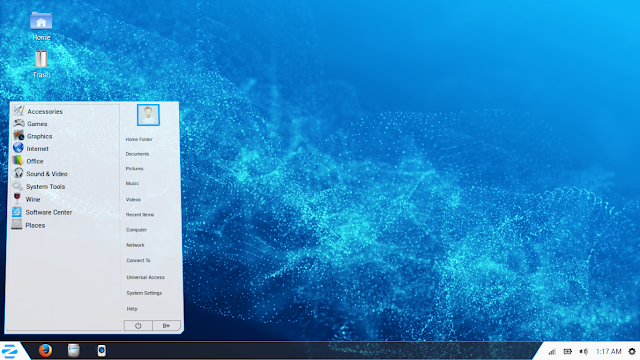Click the network signal tray icon

point(552,351)
